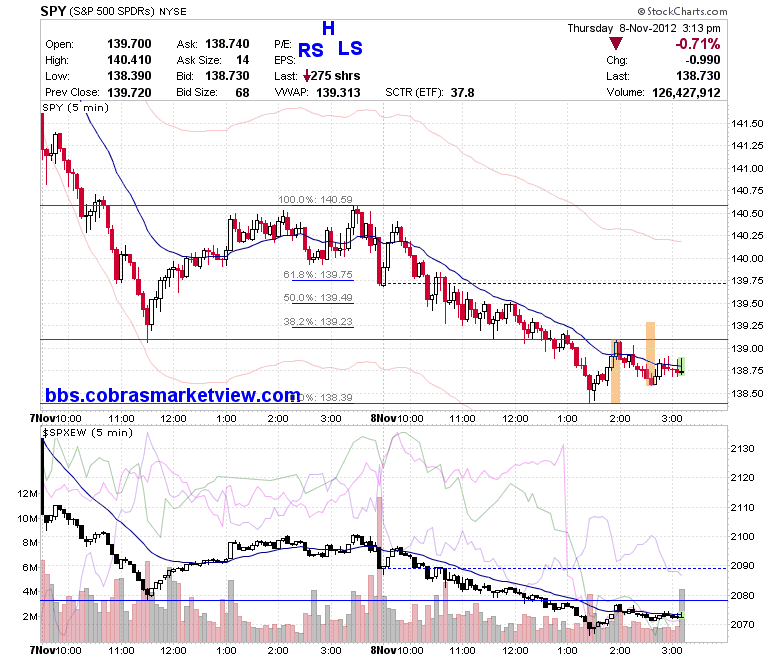Click the blue RS annotation label
The height and width of the screenshot is (659, 780).
(x=310, y=50)
